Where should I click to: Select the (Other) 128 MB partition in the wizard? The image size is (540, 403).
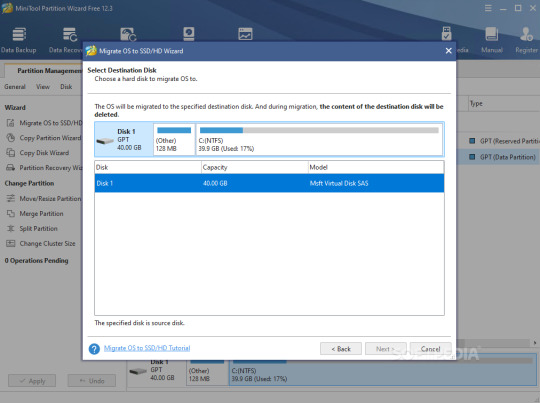tap(174, 139)
